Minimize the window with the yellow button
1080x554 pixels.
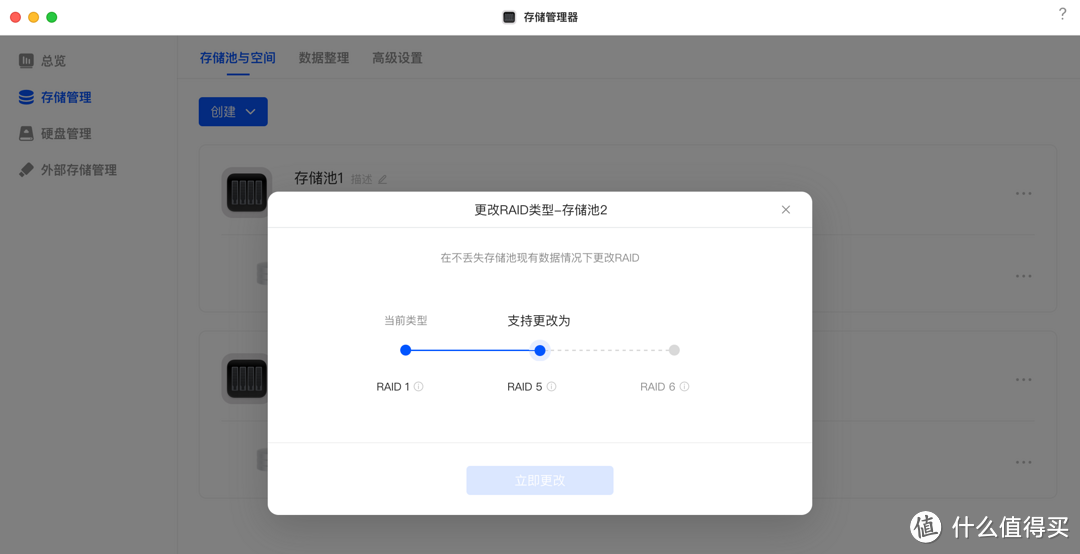(x=33, y=17)
